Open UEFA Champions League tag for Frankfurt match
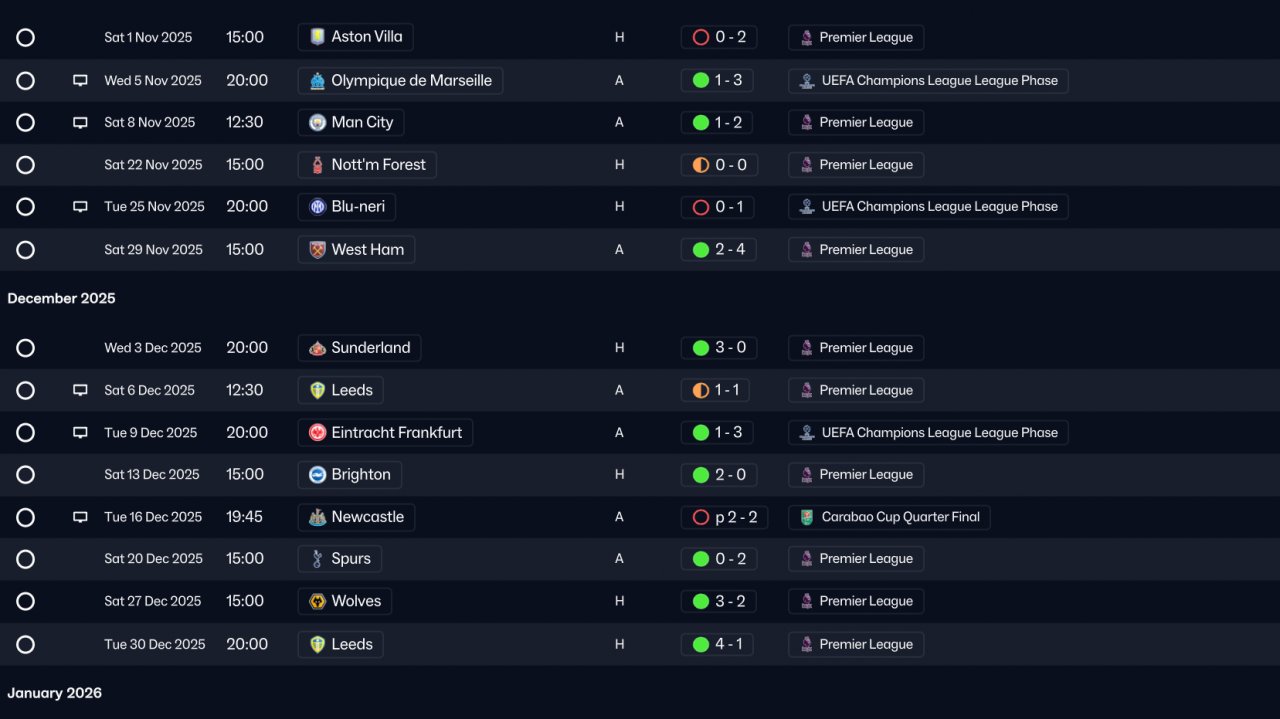Viewport: 1280px width, 719px height. (928, 433)
